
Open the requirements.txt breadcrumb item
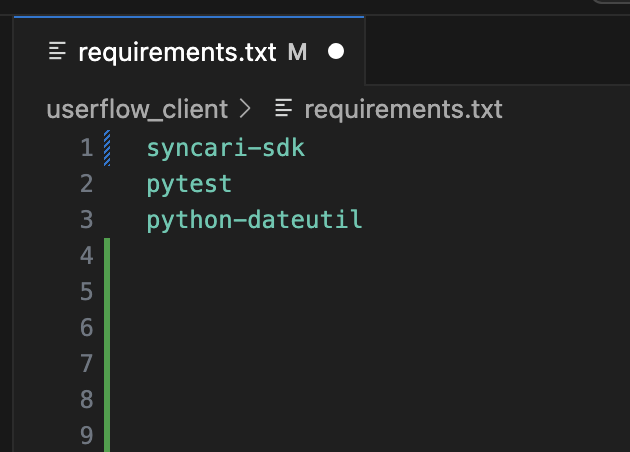402,109
